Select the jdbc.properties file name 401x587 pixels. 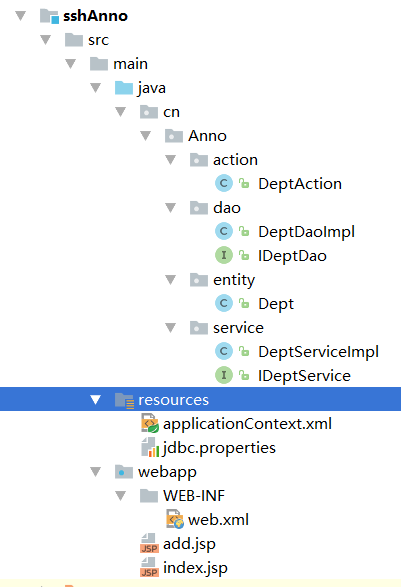pyautogui.click(x=219, y=448)
